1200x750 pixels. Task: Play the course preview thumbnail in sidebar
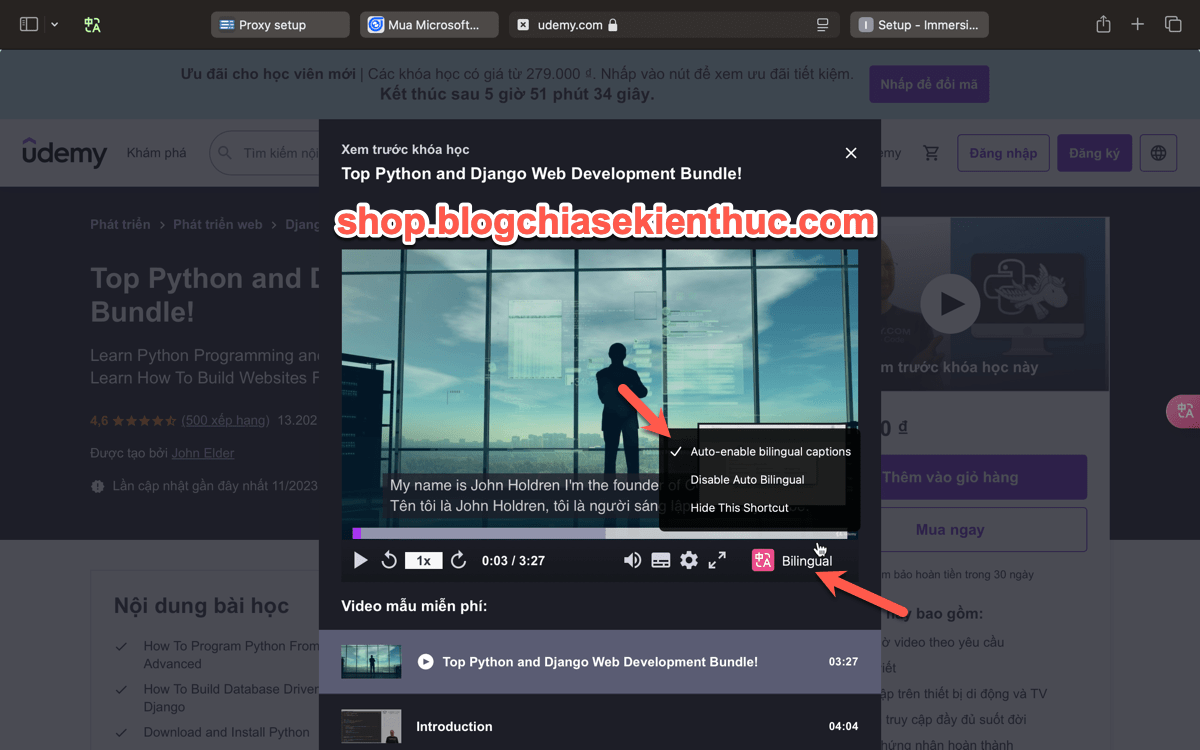950,304
